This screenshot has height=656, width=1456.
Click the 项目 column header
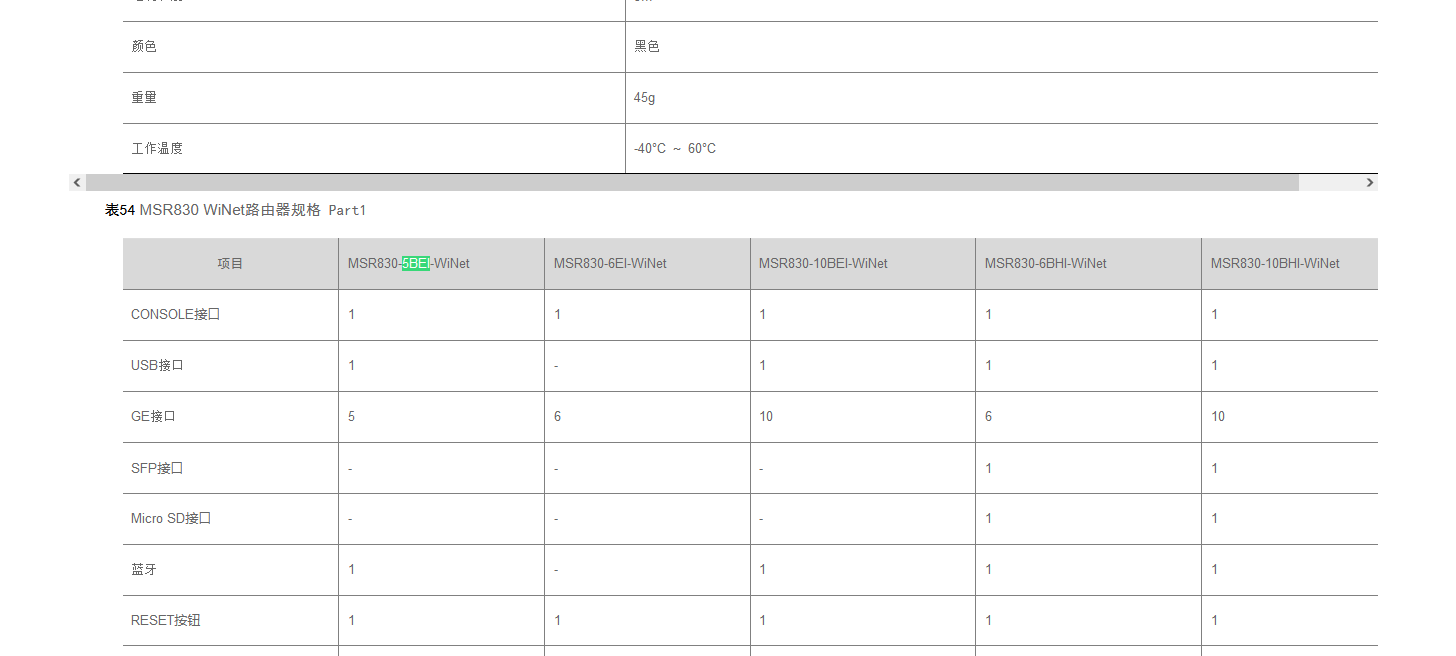click(x=231, y=264)
